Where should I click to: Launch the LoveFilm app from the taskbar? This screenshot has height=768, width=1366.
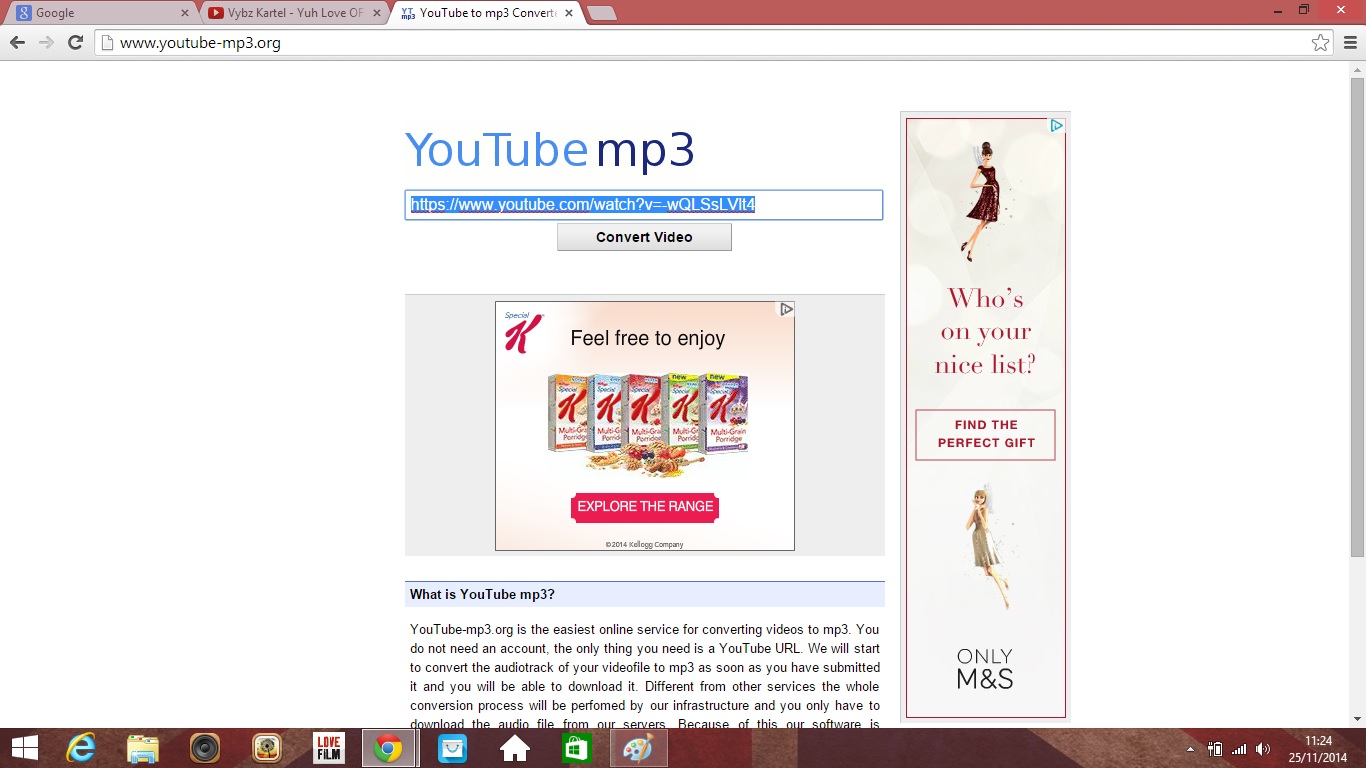point(328,748)
